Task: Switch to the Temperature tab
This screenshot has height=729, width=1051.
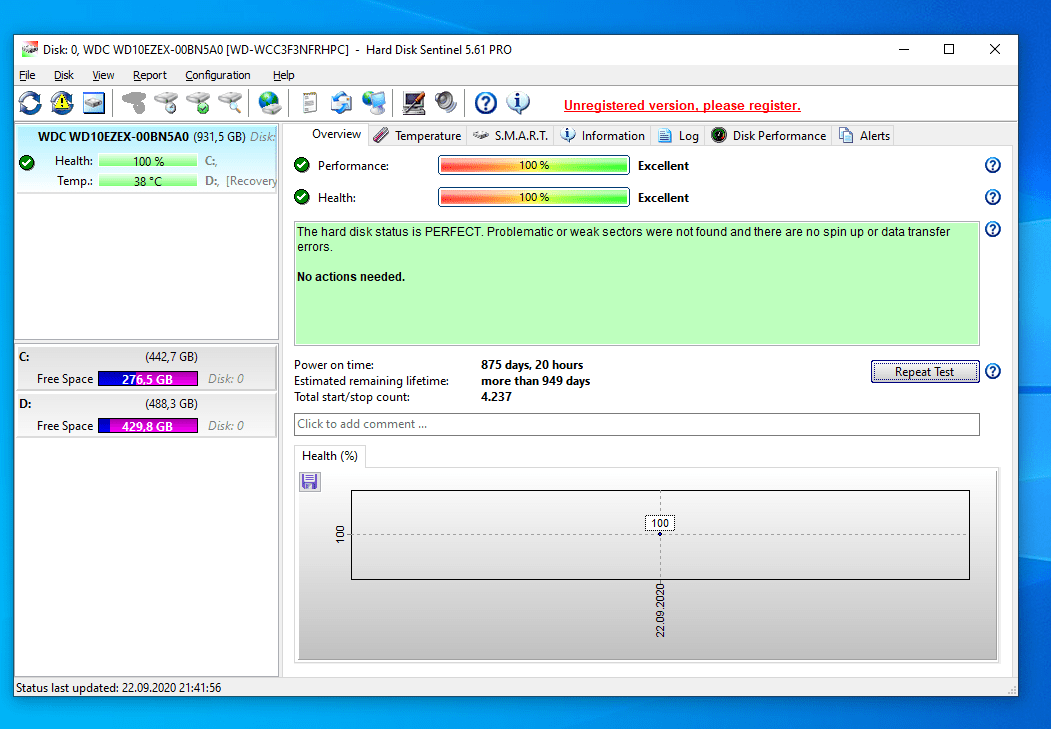Action: coord(417,135)
